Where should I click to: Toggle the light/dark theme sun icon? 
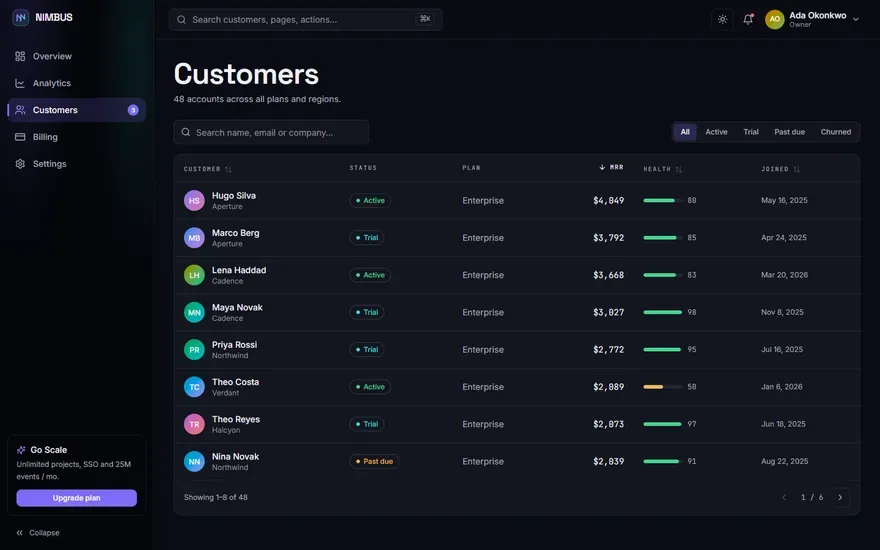722,19
